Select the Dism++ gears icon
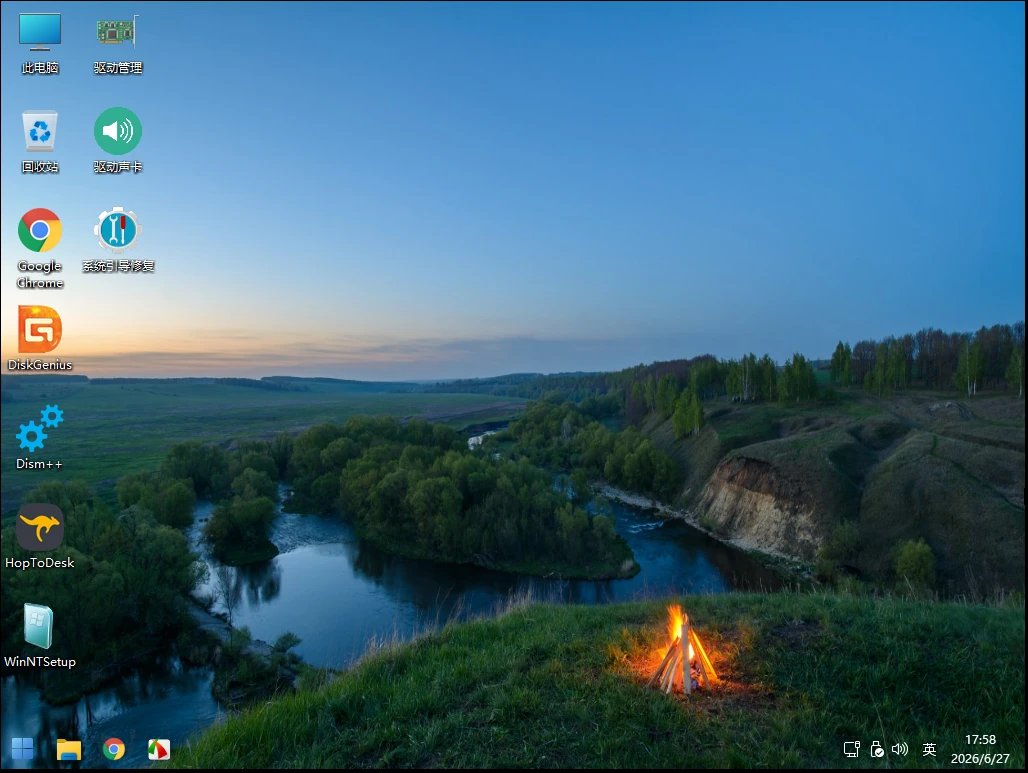Image resolution: width=1028 pixels, height=773 pixels. tap(40, 437)
